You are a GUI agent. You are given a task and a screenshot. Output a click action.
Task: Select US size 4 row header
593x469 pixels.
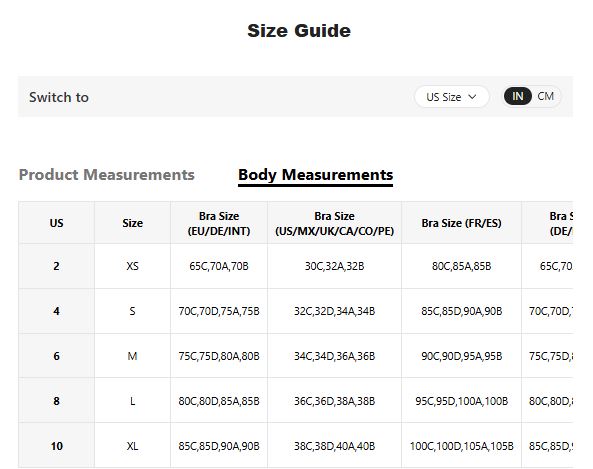click(x=56, y=311)
